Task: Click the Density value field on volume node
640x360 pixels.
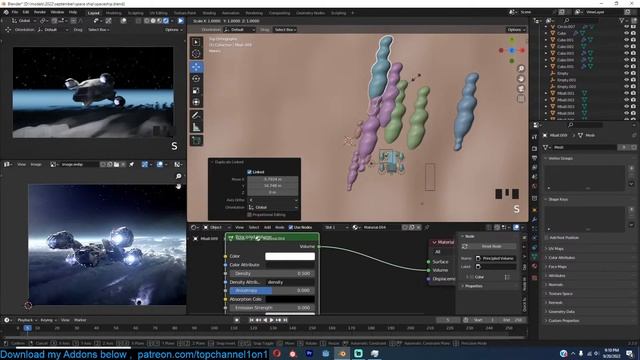Action: click(x=272, y=273)
